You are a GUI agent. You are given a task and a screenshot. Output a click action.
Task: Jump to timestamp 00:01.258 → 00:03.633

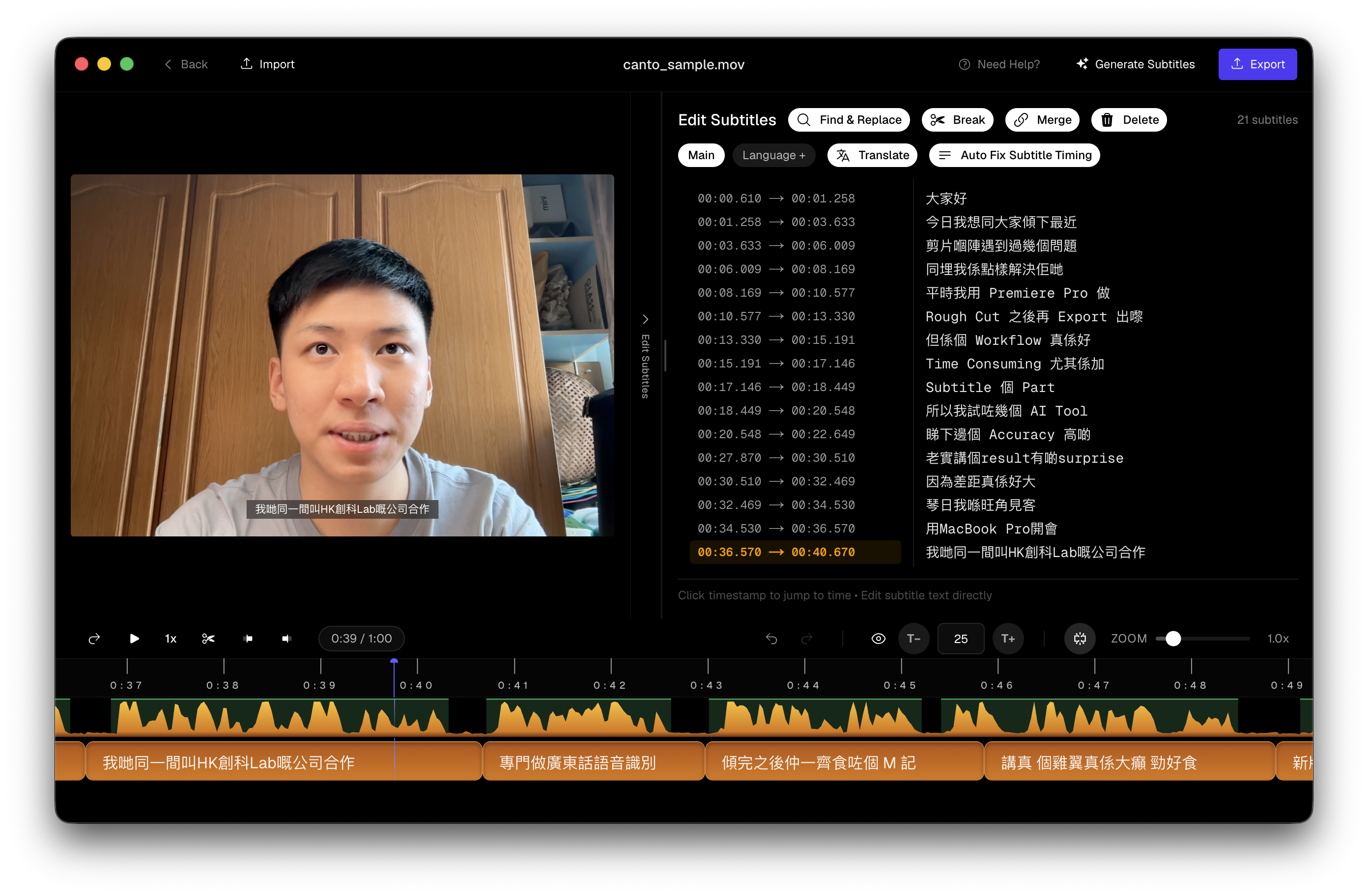pos(776,222)
